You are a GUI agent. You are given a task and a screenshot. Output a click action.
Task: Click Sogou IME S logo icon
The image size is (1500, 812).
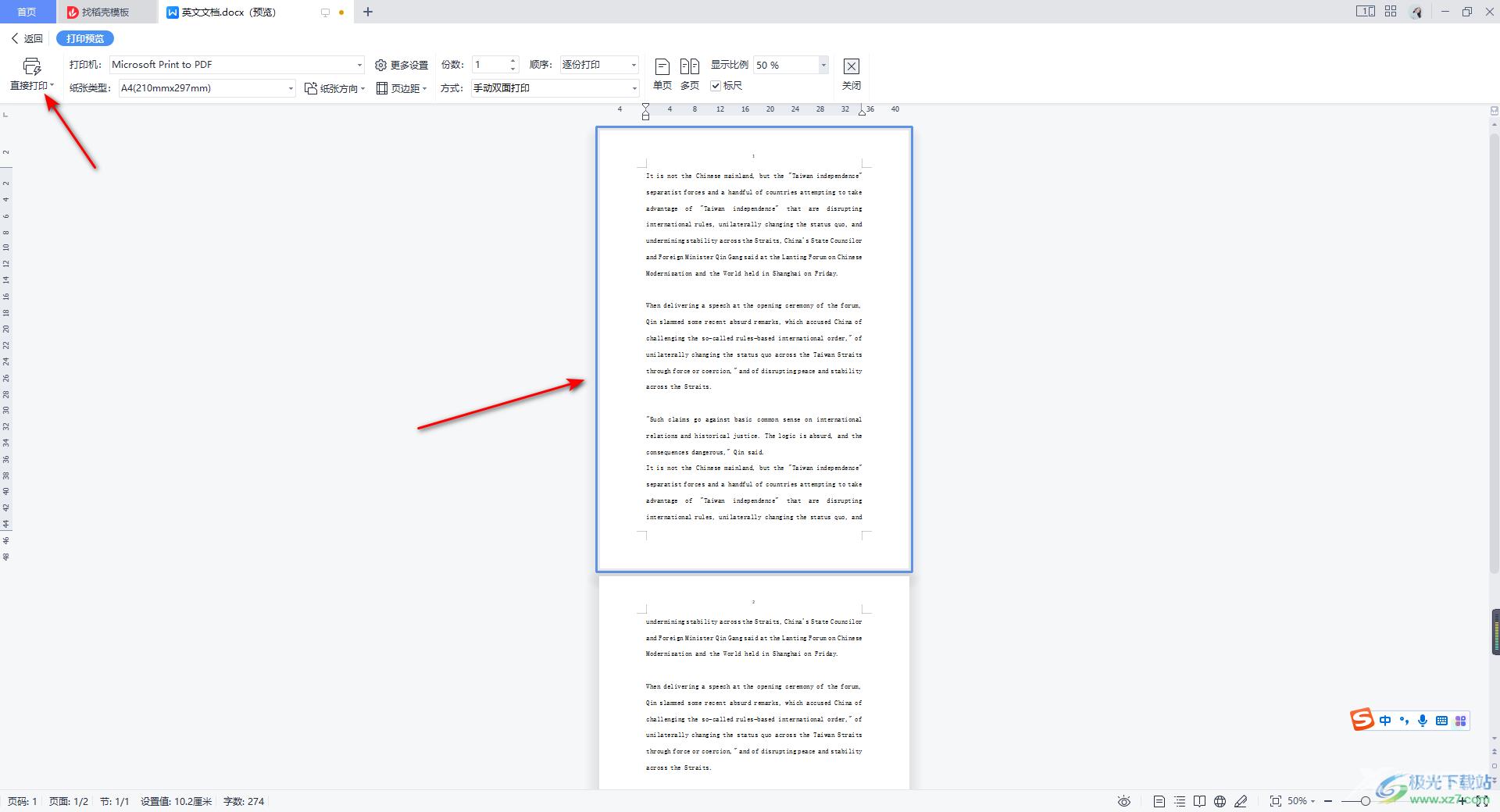[x=1362, y=720]
